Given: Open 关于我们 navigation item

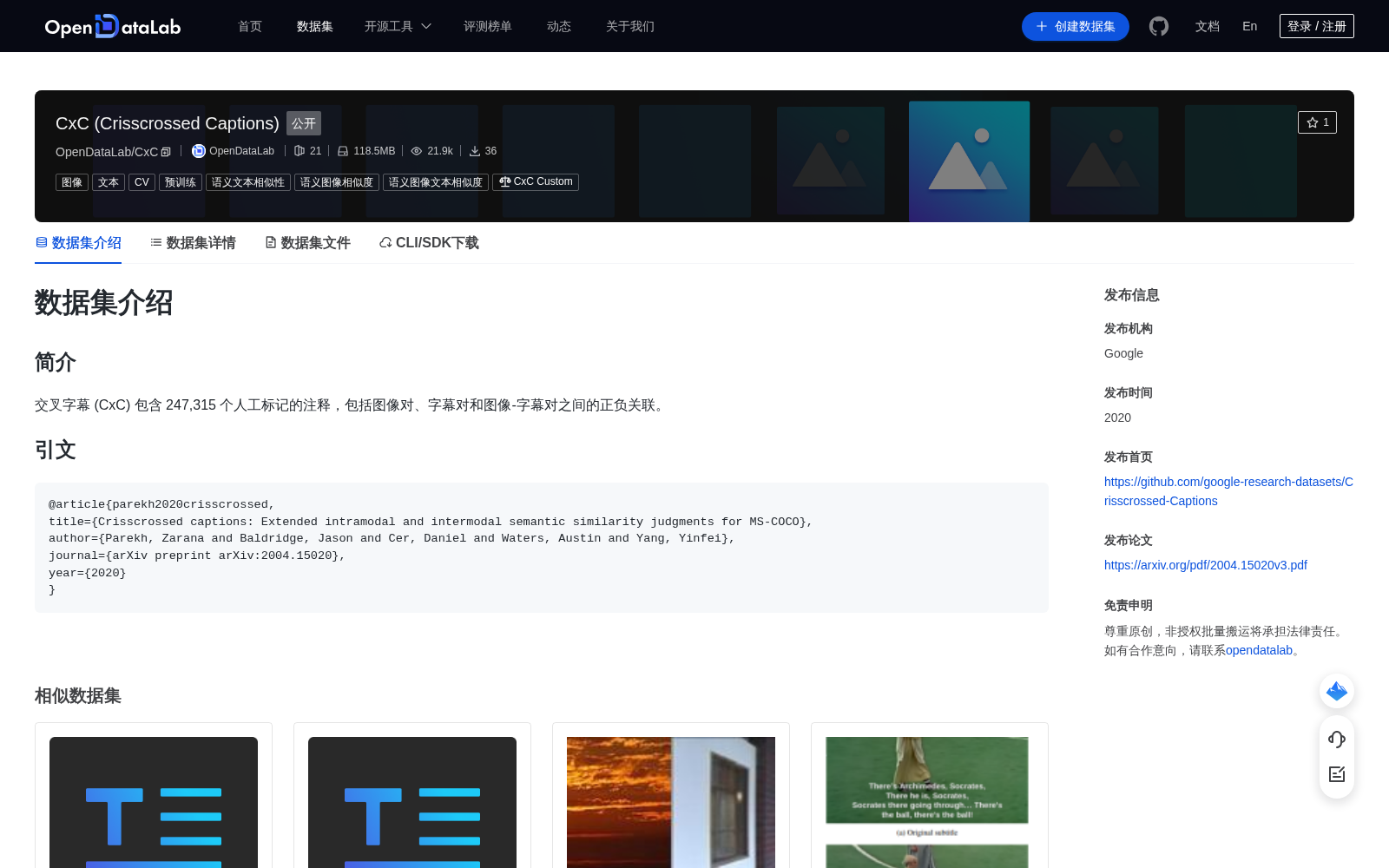Looking at the screenshot, I should coord(630,26).
